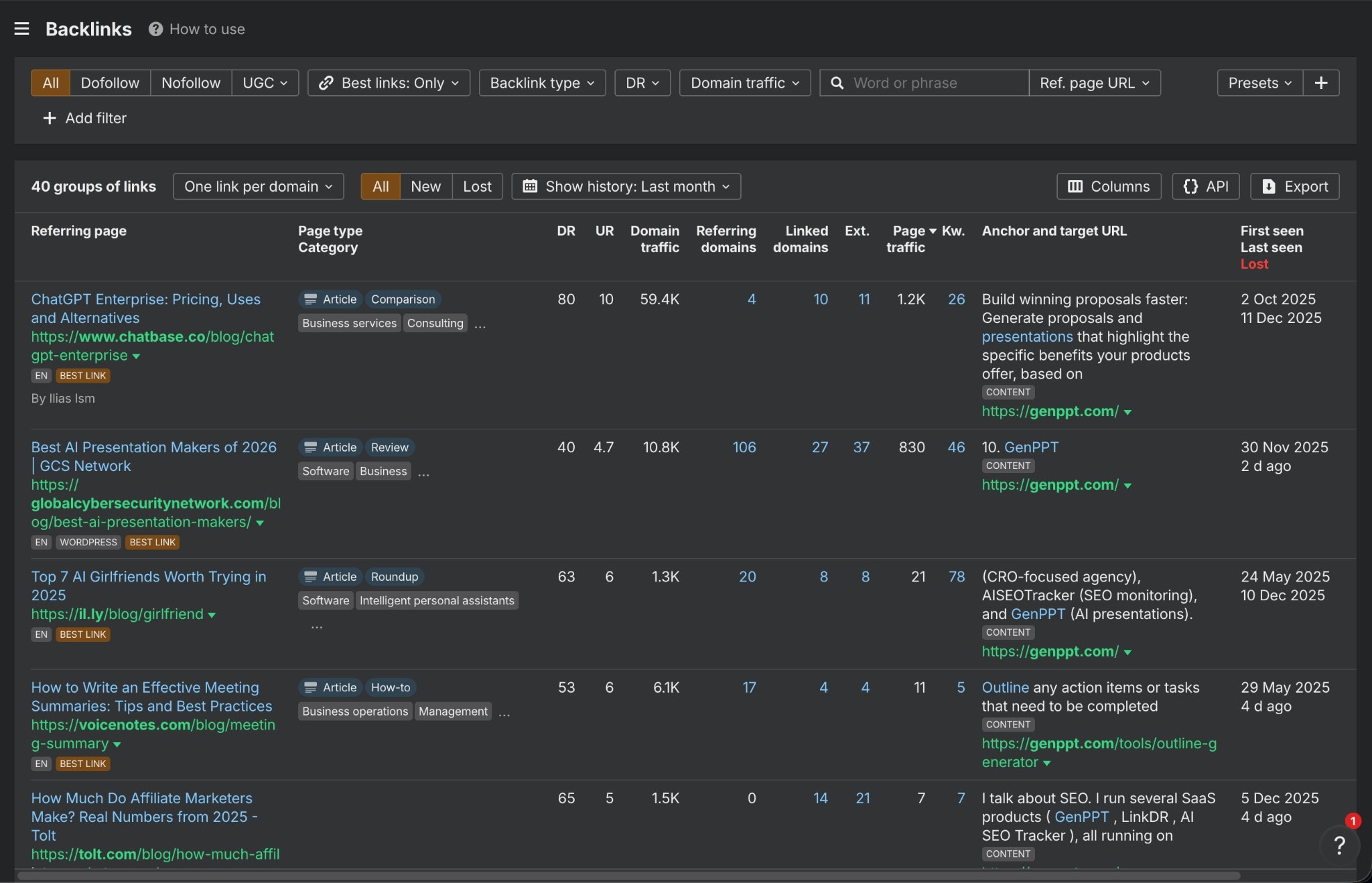
Task: Click the API icon button
Action: [1192, 186]
